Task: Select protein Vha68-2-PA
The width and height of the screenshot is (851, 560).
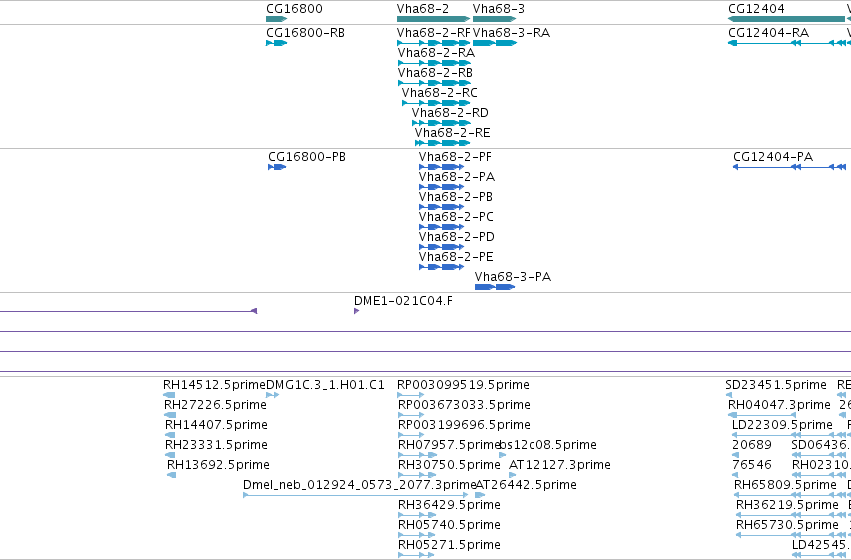Action: pos(457,177)
